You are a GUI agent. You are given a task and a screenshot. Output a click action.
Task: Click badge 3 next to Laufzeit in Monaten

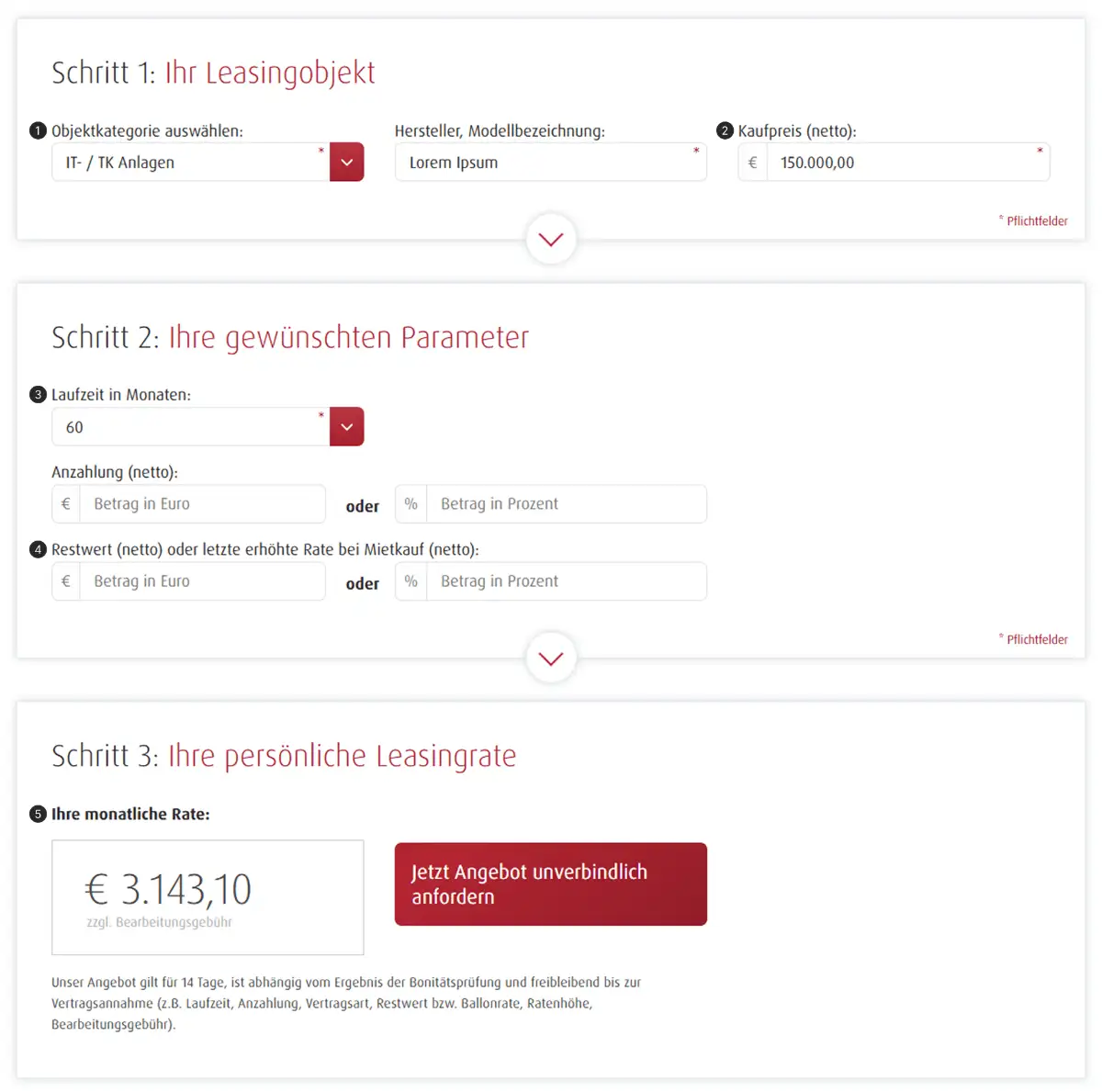[38, 394]
